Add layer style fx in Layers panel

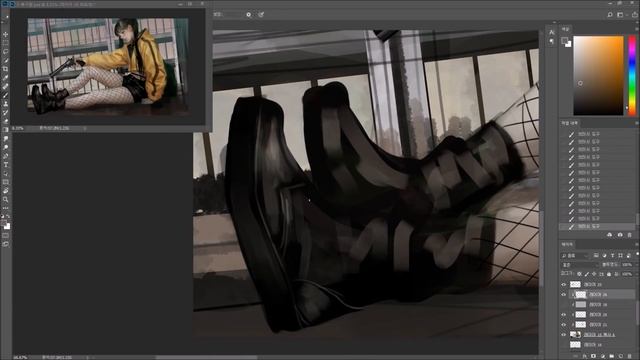pyautogui.click(x=584, y=356)
